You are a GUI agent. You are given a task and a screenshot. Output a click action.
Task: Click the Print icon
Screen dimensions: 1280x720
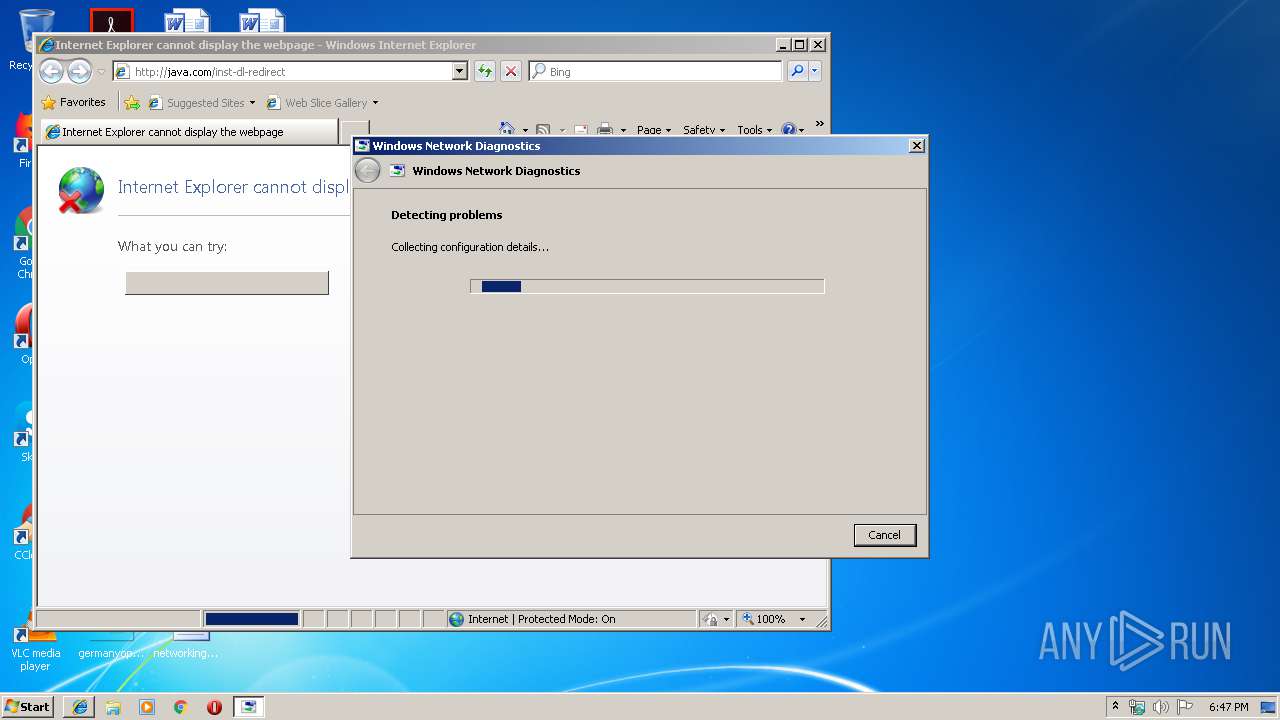(605, 130)
